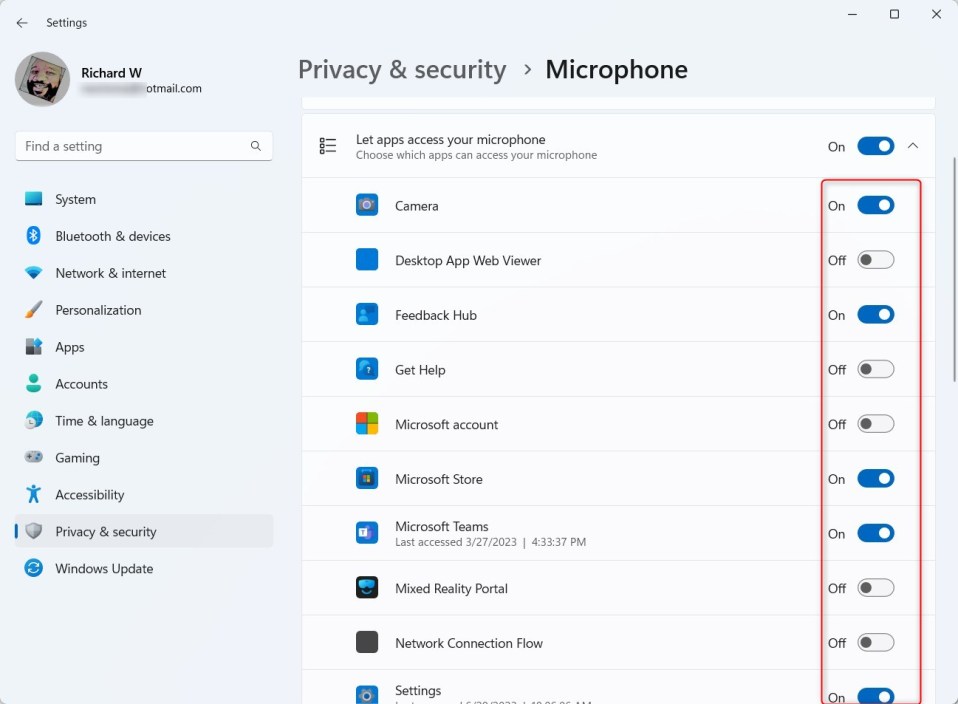Click the vertical scrollbar on right
958x704 pixels.
[x=954, y=269]
